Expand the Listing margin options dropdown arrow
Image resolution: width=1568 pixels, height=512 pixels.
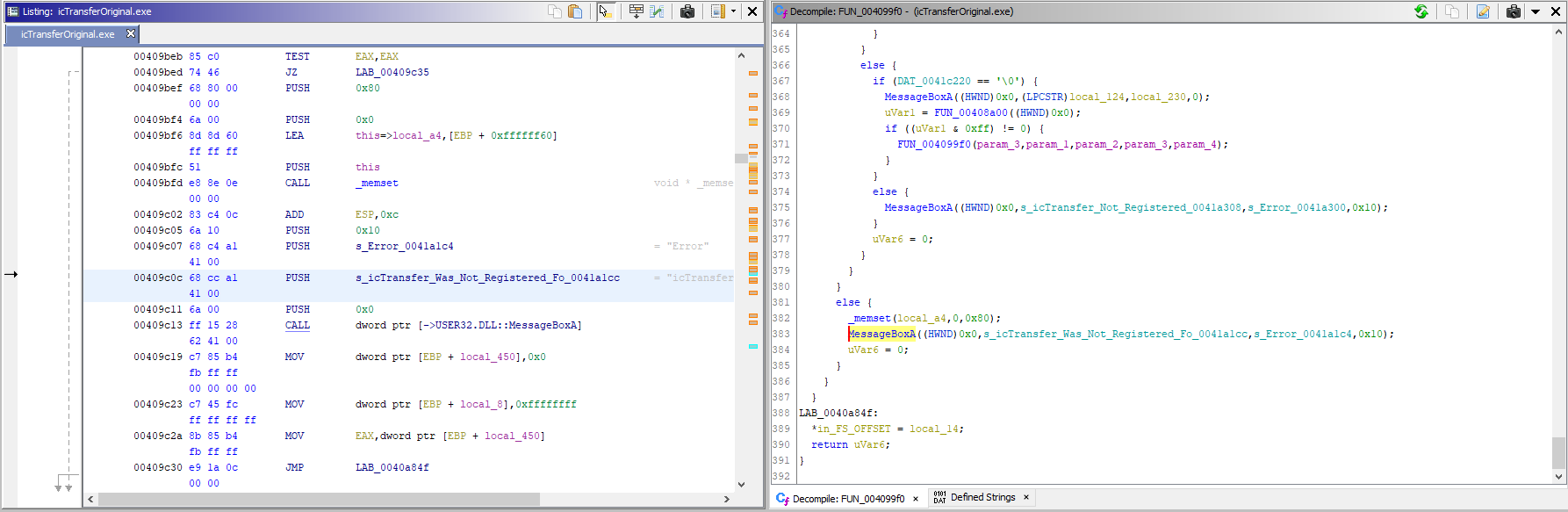pyautogui.click(x=734, y=11)
